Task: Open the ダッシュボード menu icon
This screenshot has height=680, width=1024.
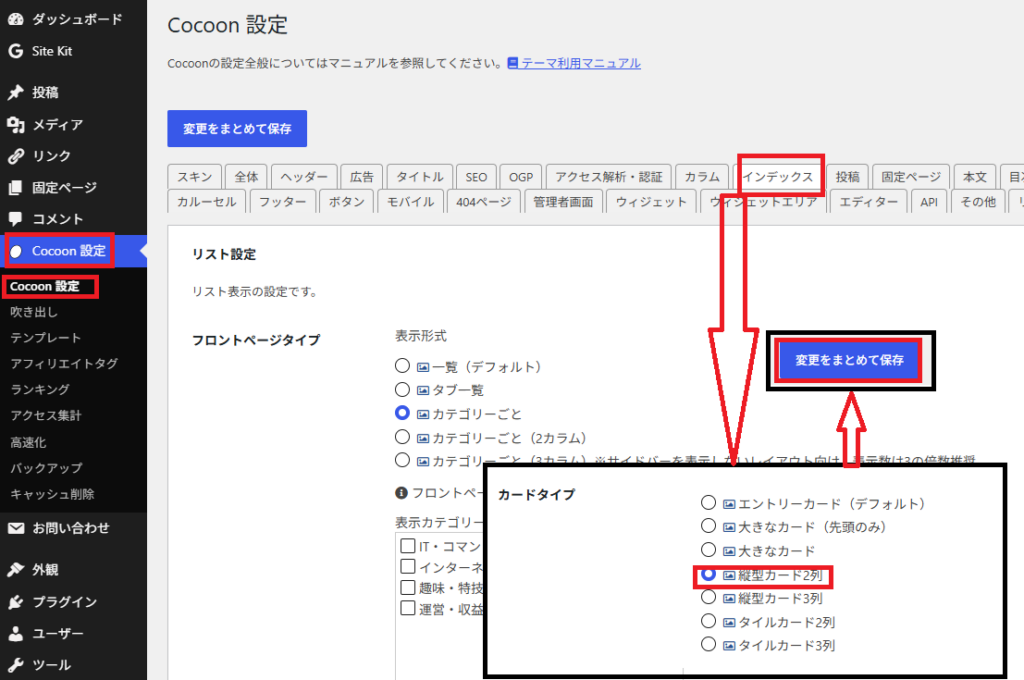Action: click(16, 20)
